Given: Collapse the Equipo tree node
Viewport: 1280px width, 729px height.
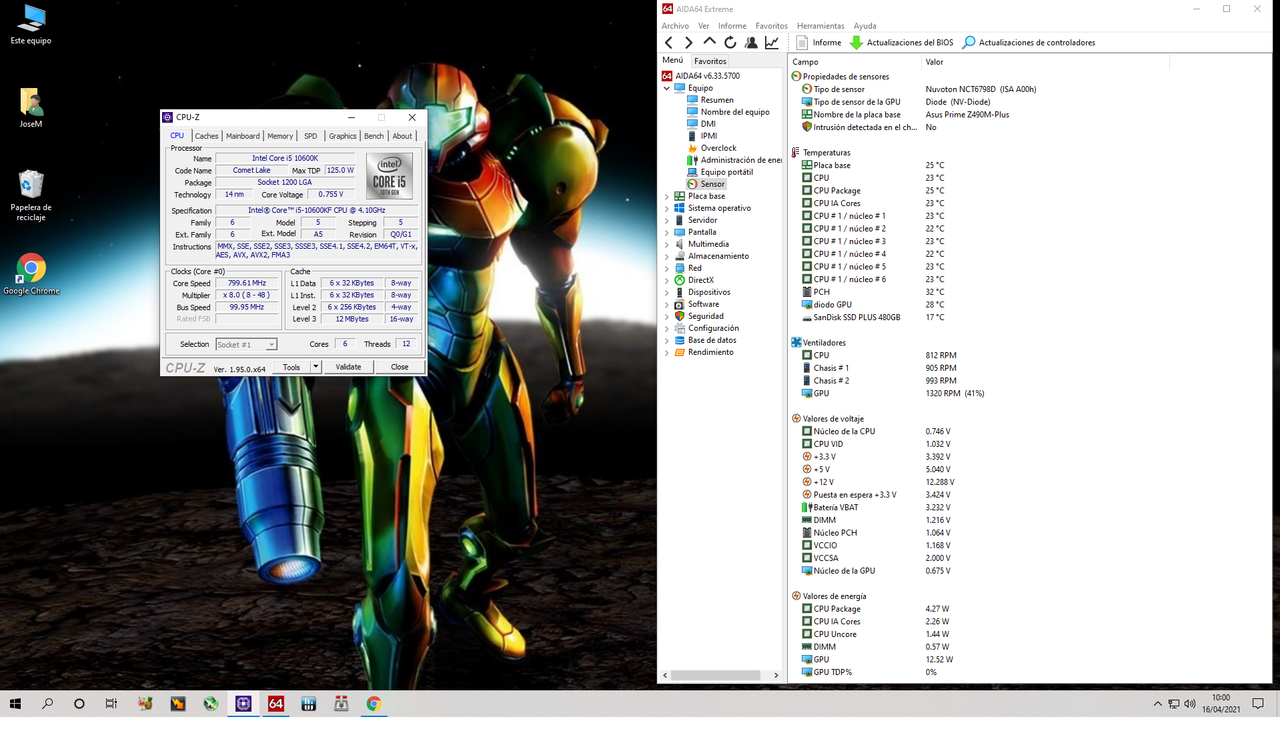Looking at the screenshot, I should 667,88.
